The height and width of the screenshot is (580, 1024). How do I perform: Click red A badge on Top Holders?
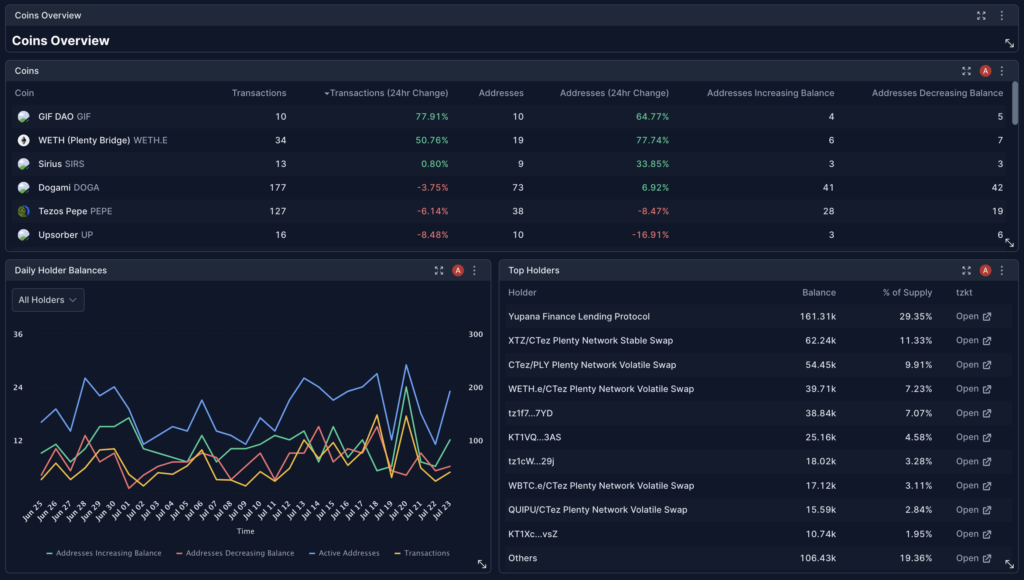tap(985, 270)
